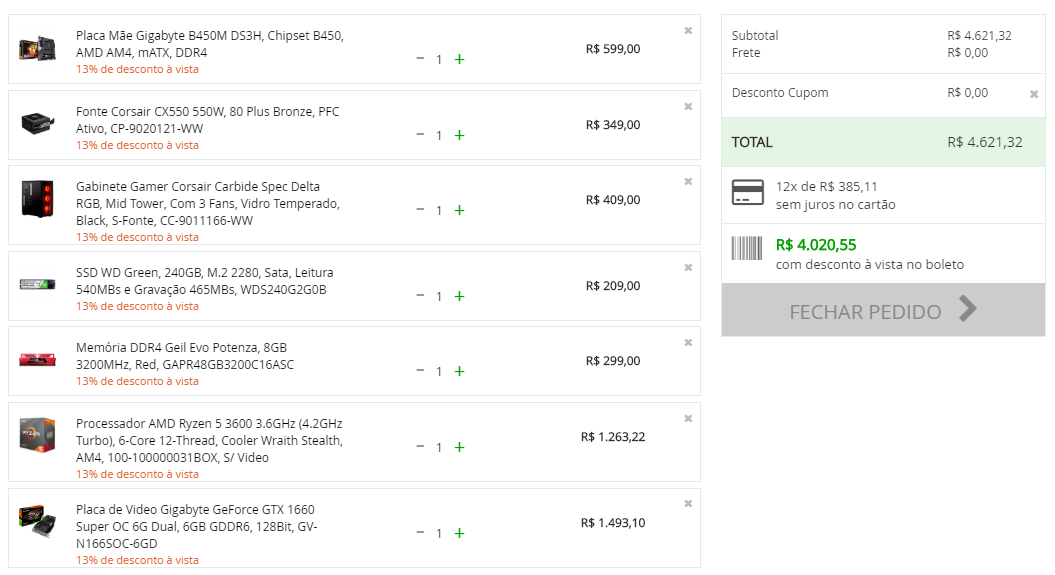Remove the GTX 1660 Super graphics card
The image size is (1055, 575).
(688, 504)
